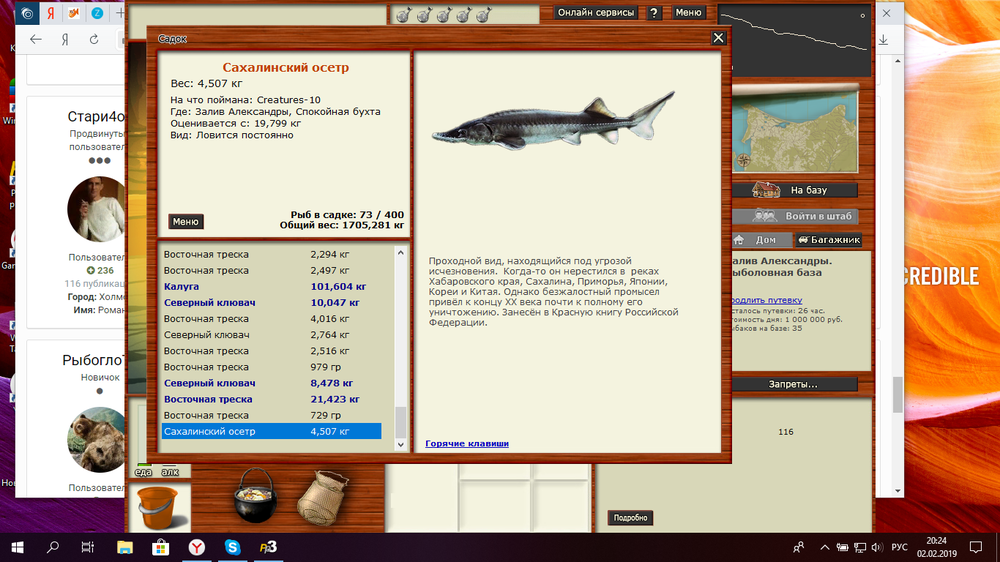Click the volume speaker tray icon

coord(877,547)
